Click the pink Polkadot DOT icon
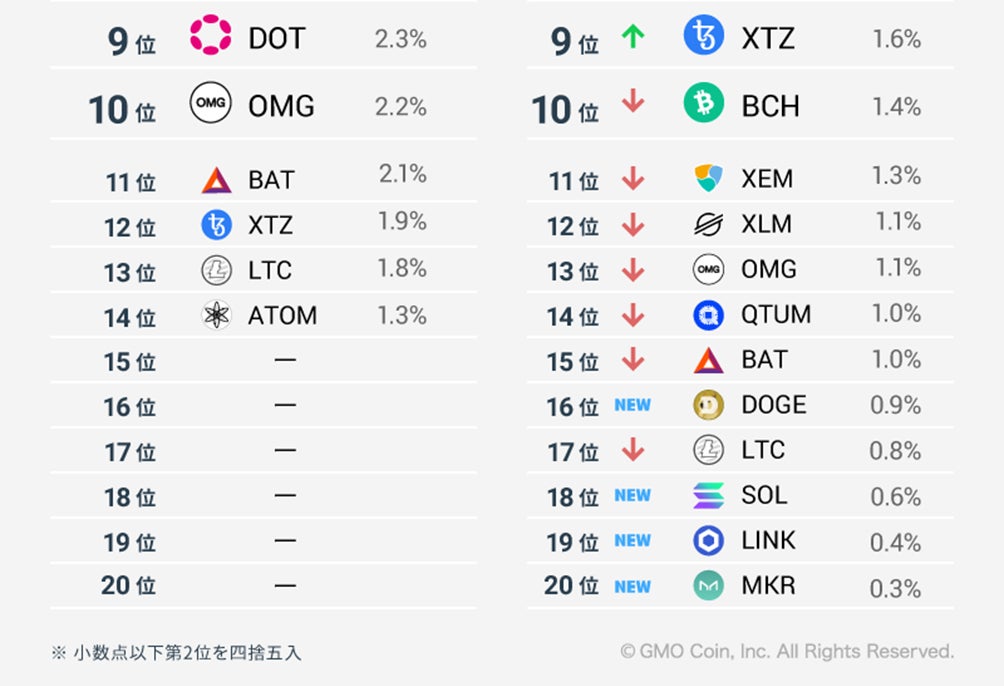Image resolution: width=1004 pixels, height=686 pixels. [x=210, y=37]
